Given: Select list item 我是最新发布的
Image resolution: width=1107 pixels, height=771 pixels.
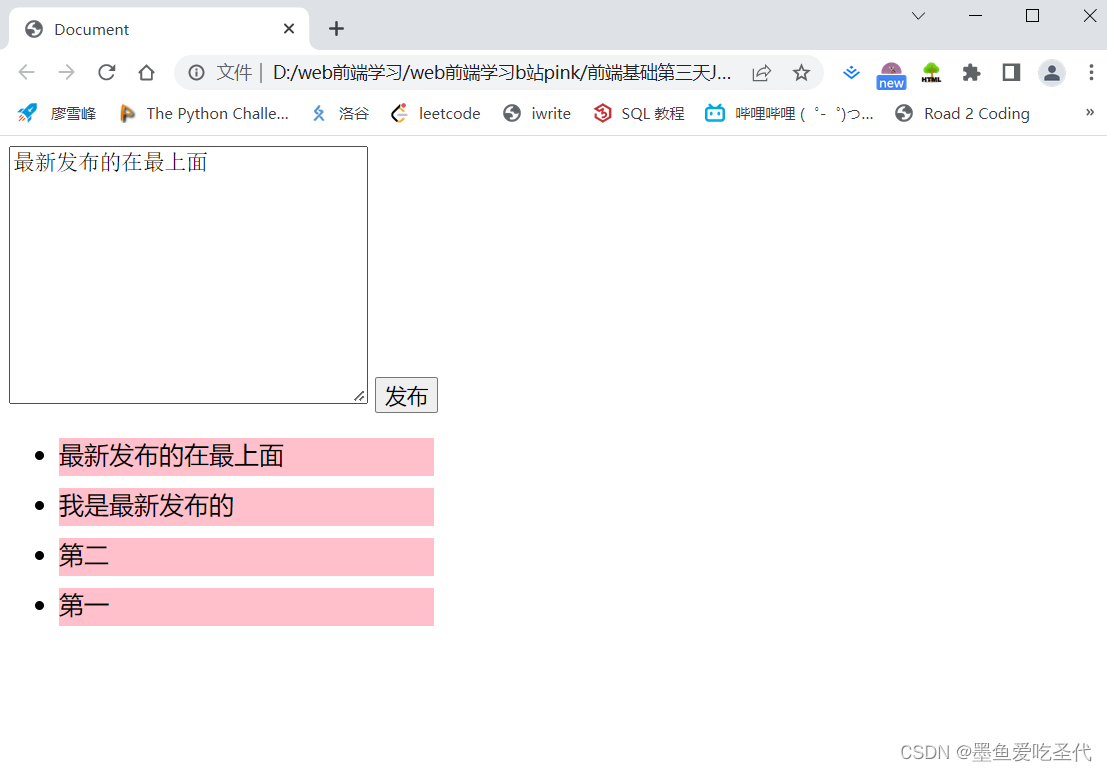Looking at the screenshot, I should click(246, 506).
